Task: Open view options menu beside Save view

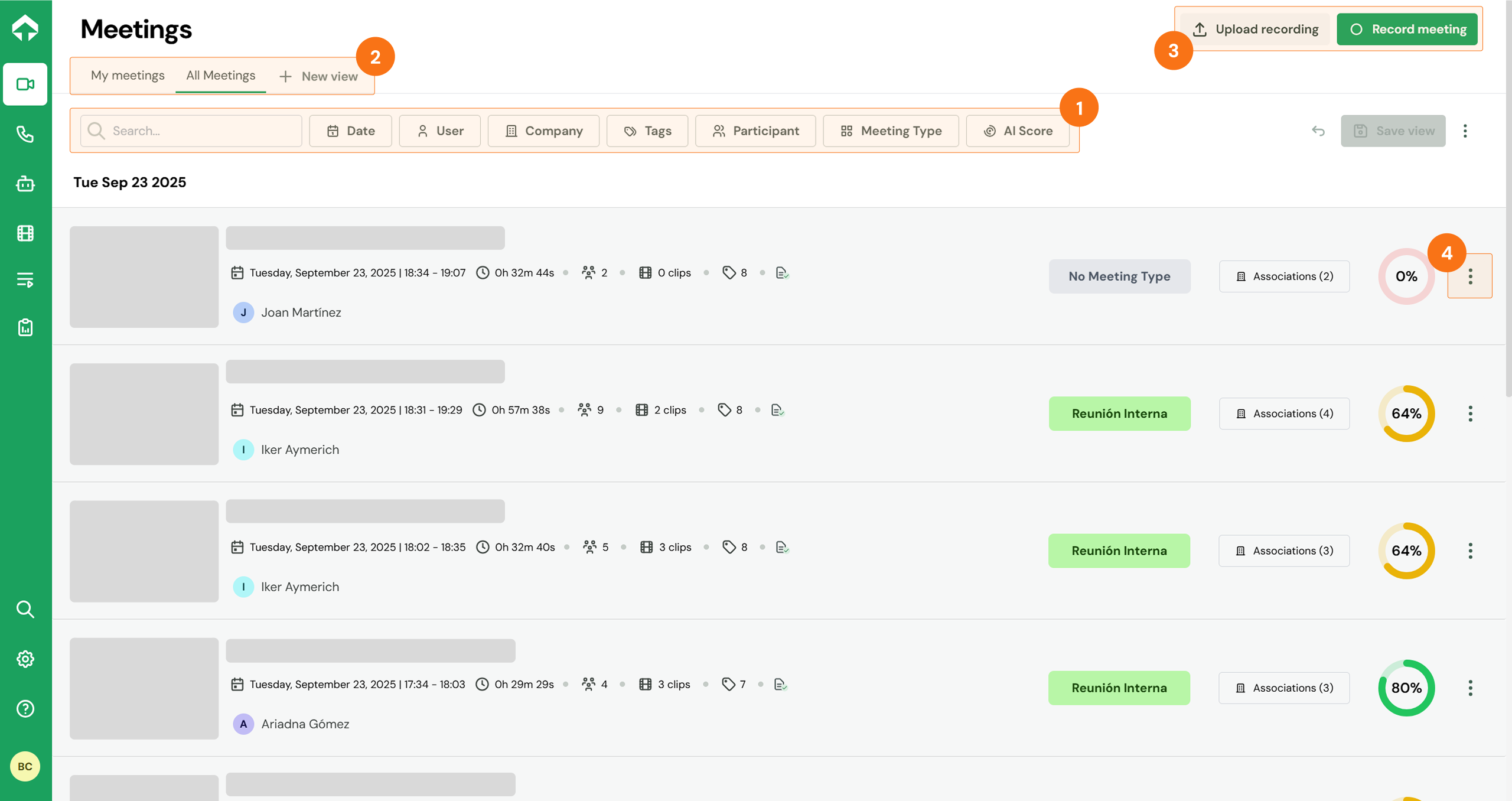Action: pyautogui.click(x=1465, y=131)
